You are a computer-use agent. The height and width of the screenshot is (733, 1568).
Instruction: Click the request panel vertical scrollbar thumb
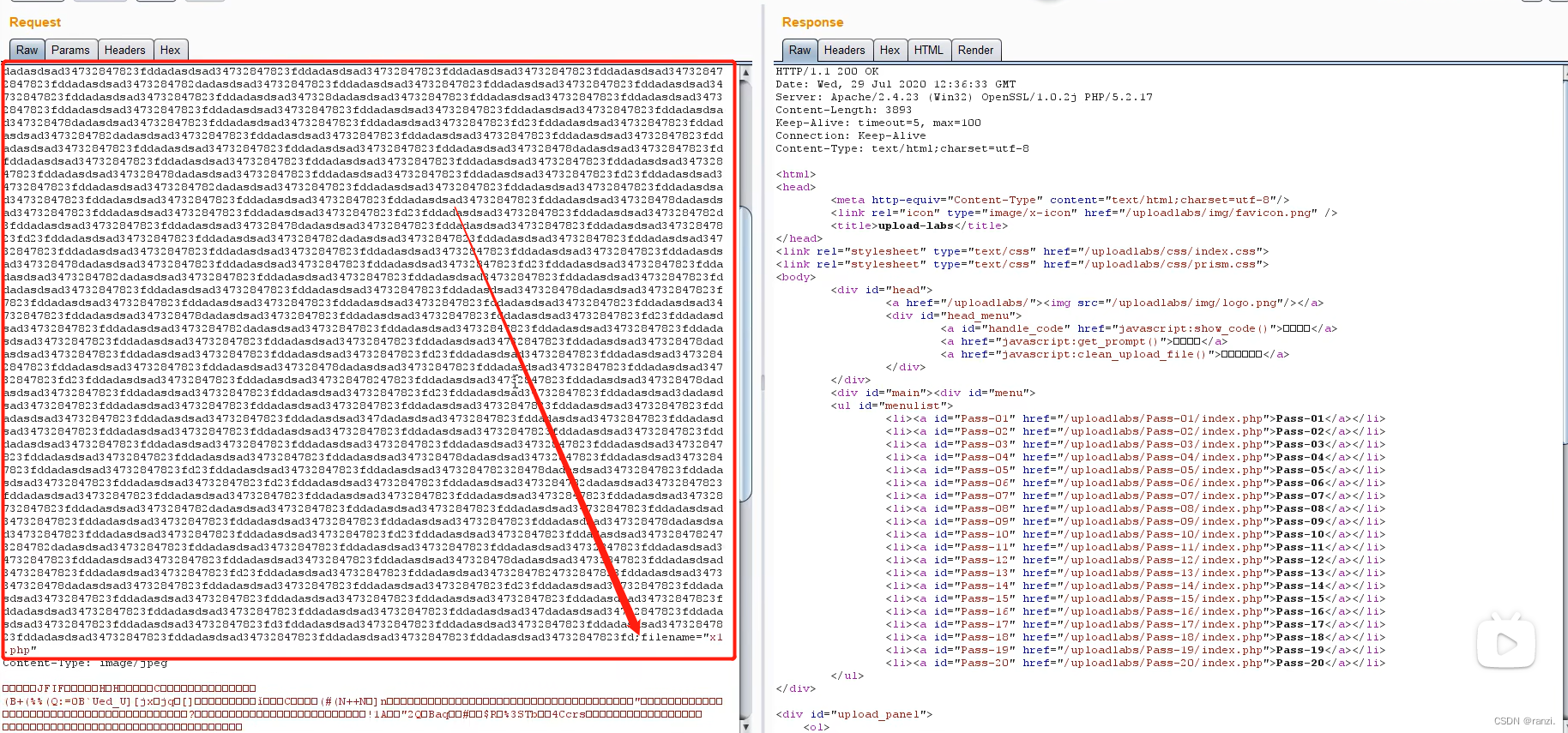[745, 353]
